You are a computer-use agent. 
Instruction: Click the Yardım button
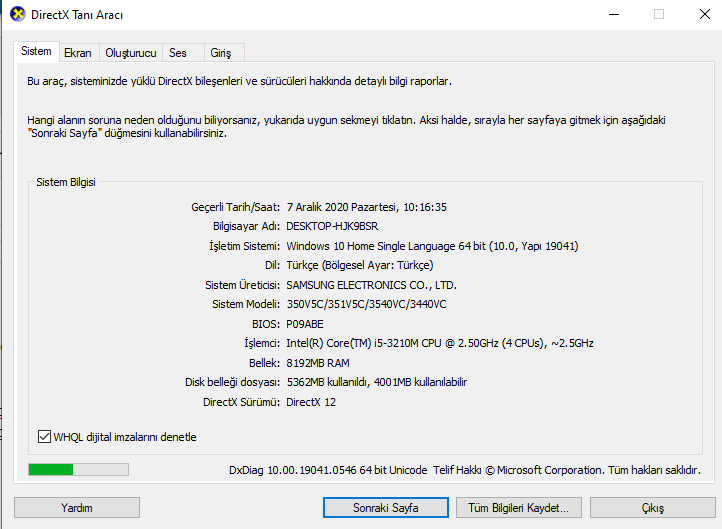pos(77,508)
